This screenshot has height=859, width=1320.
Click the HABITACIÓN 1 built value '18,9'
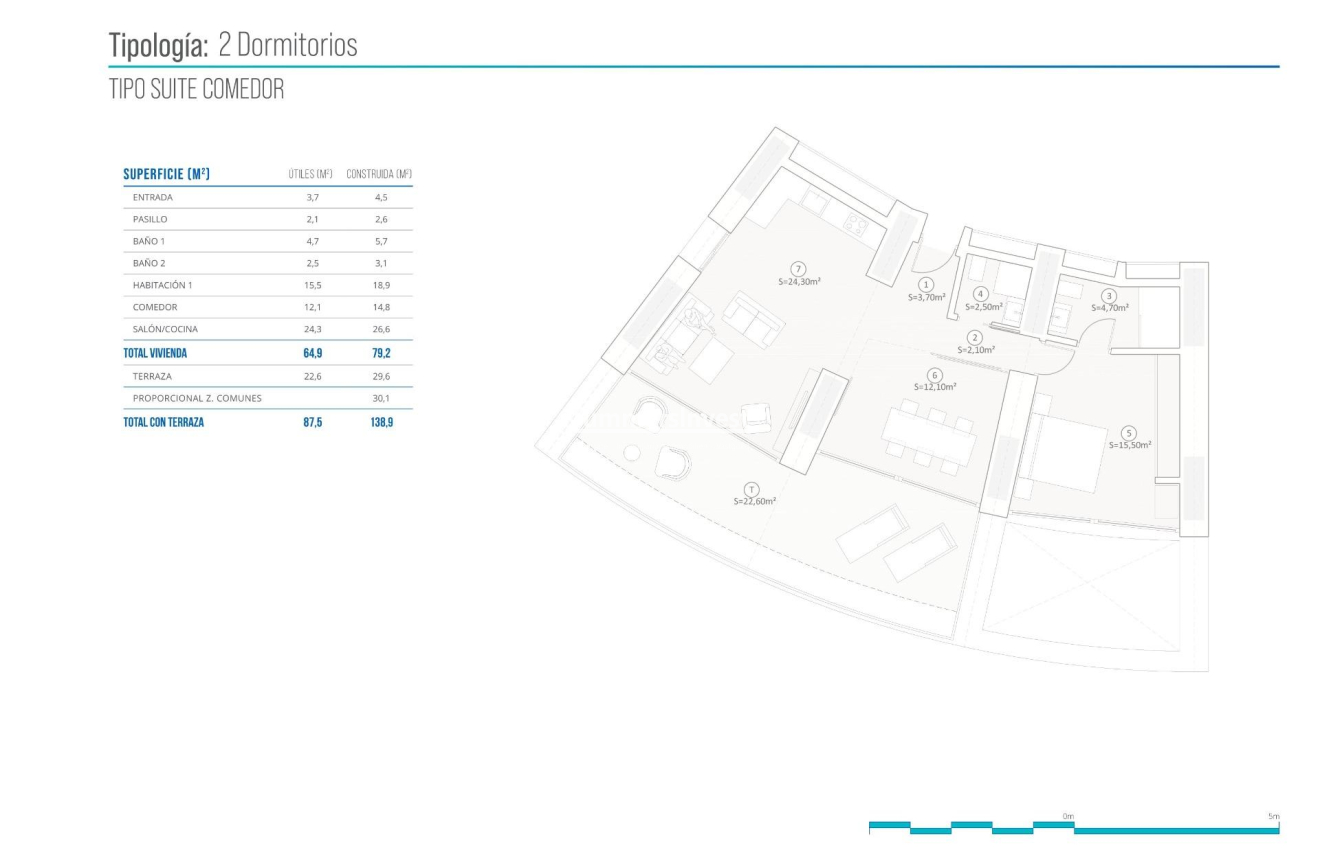coord(381,285)
